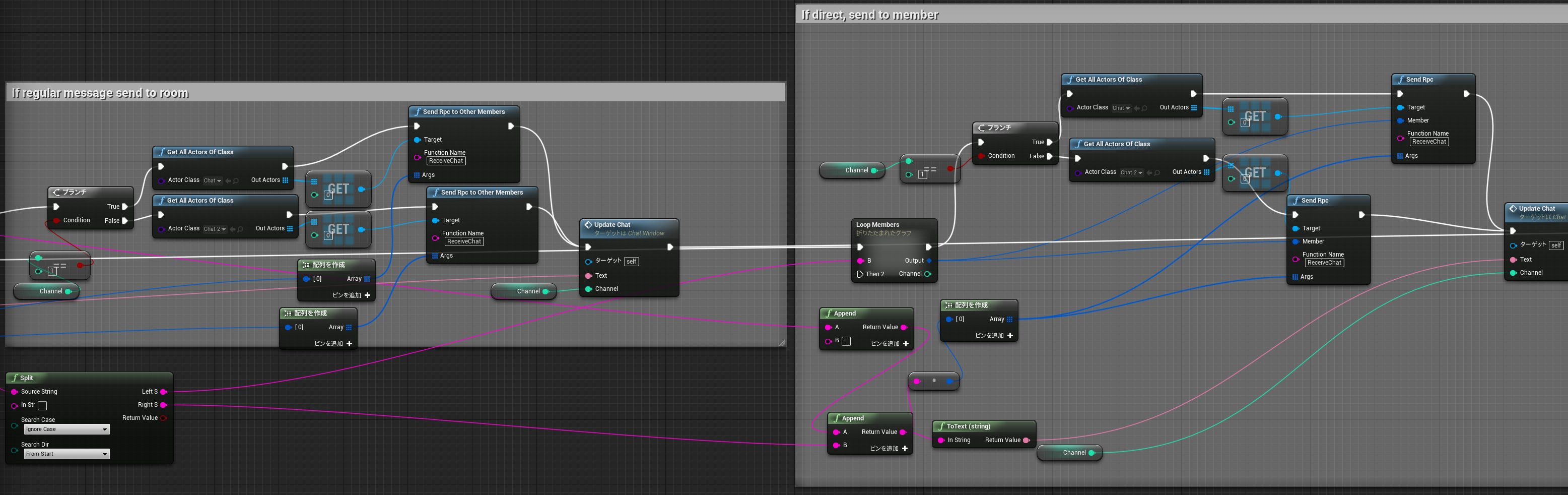This screenshot has width=1568, height=495.
Task: Click Text pin on Update Chat in regular-message group
Action: [589, 276]
